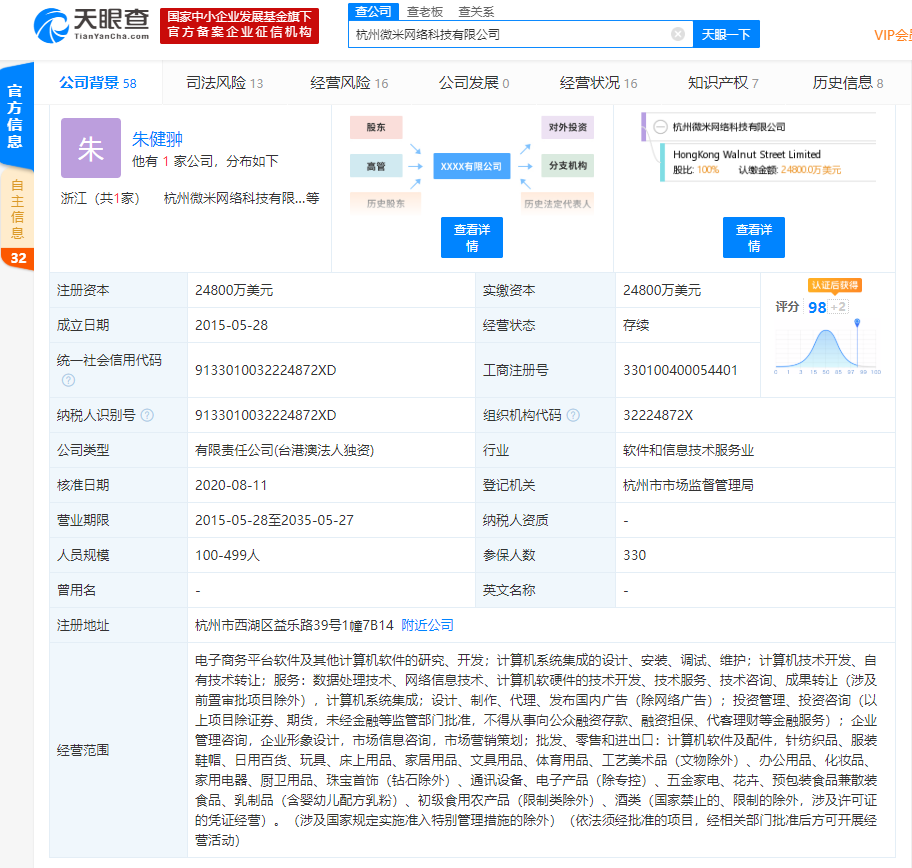Open help icon beside 组织机构代码
This screenshot has width=912, height=868.
click(x=573, y=415)
